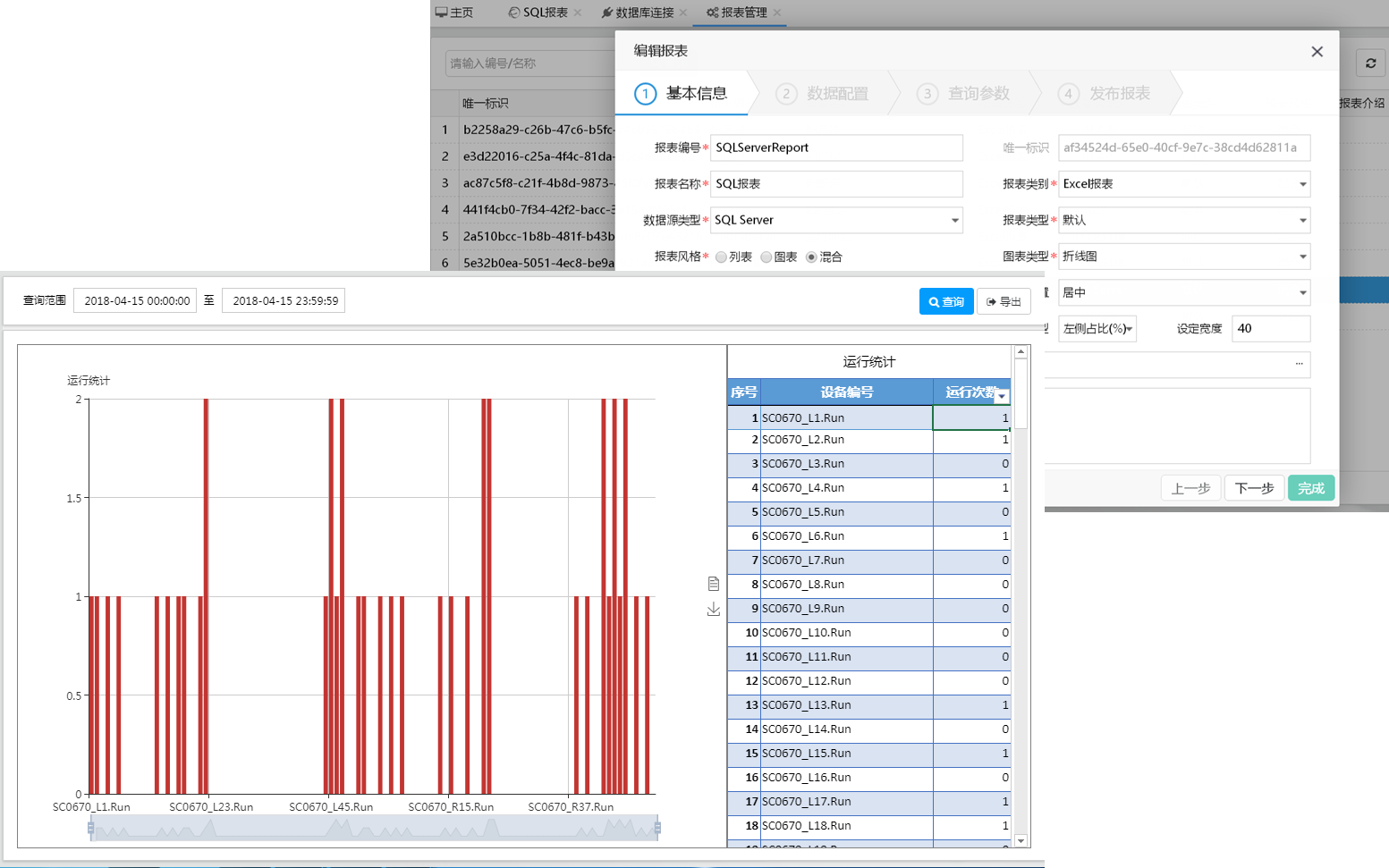Click the 查询 search button

(946, 301)
